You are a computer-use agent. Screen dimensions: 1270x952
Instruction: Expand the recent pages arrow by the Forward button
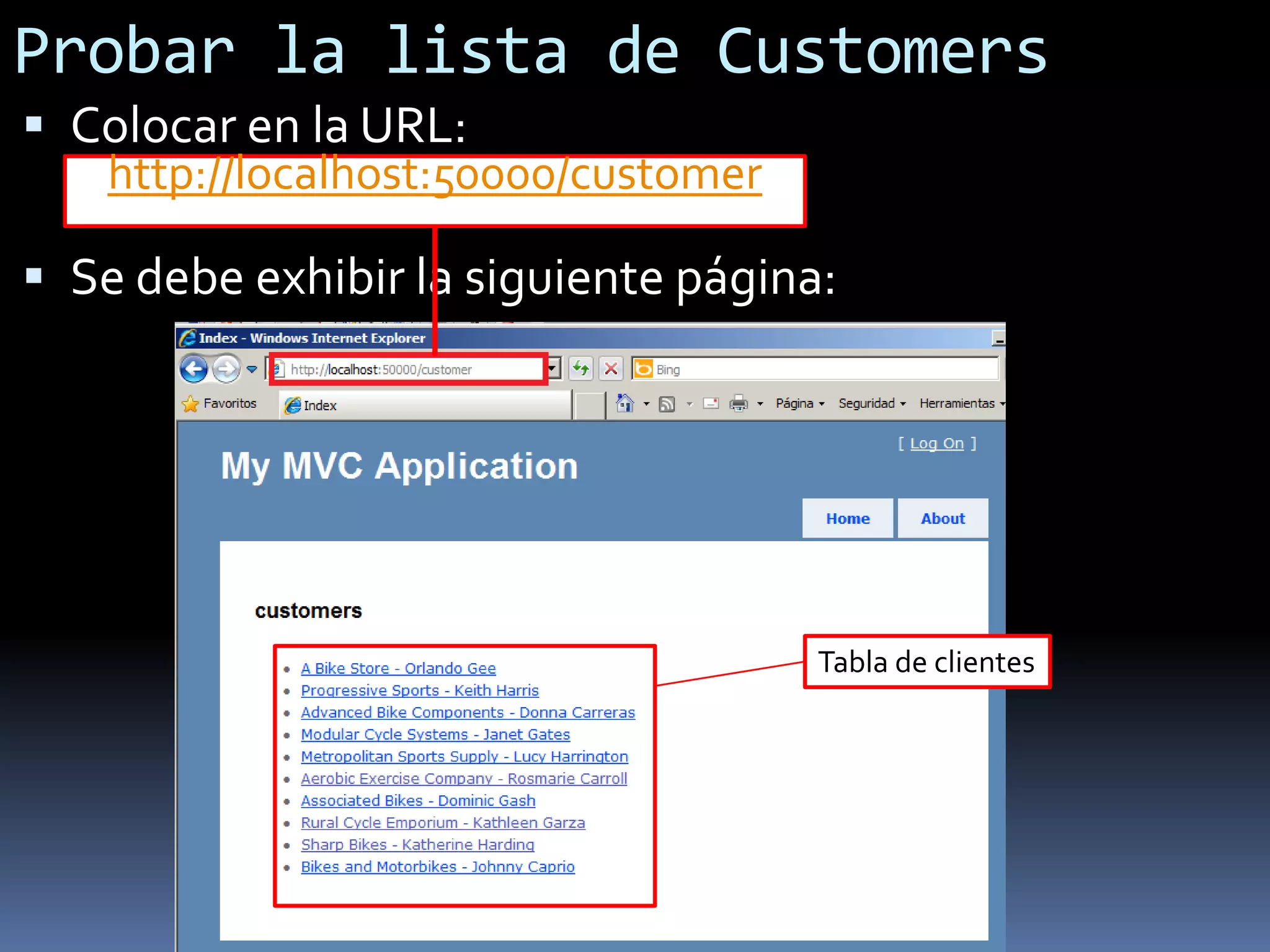pos(252,369)
